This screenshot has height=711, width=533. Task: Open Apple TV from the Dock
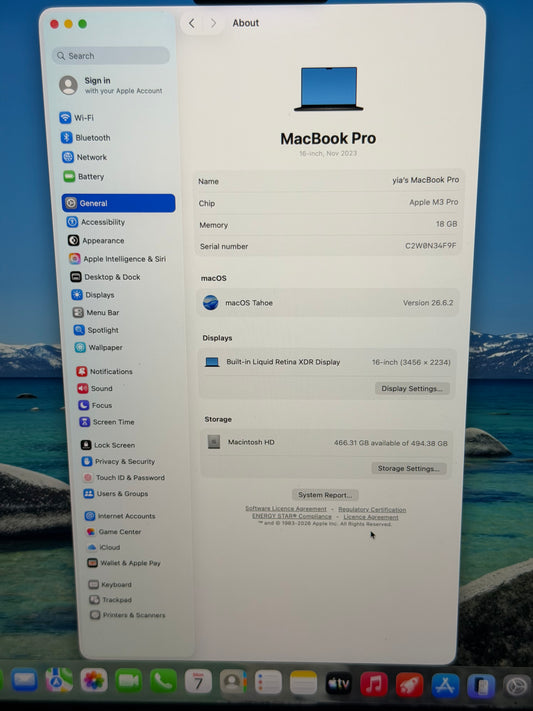pyautogui.click(x=338, y=683)
